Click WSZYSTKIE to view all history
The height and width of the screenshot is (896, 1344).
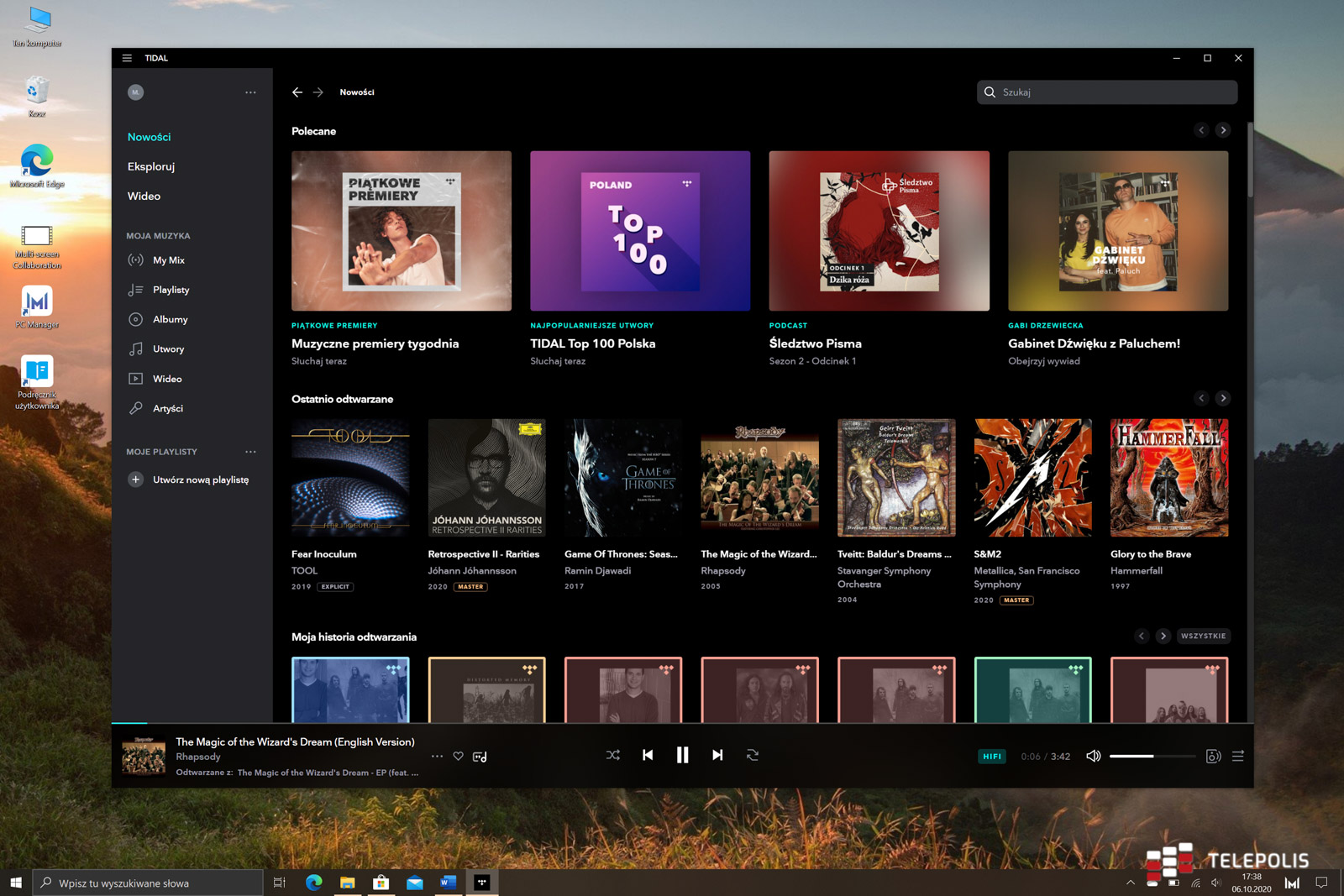pyautogui.click(x=1203, y=636)
